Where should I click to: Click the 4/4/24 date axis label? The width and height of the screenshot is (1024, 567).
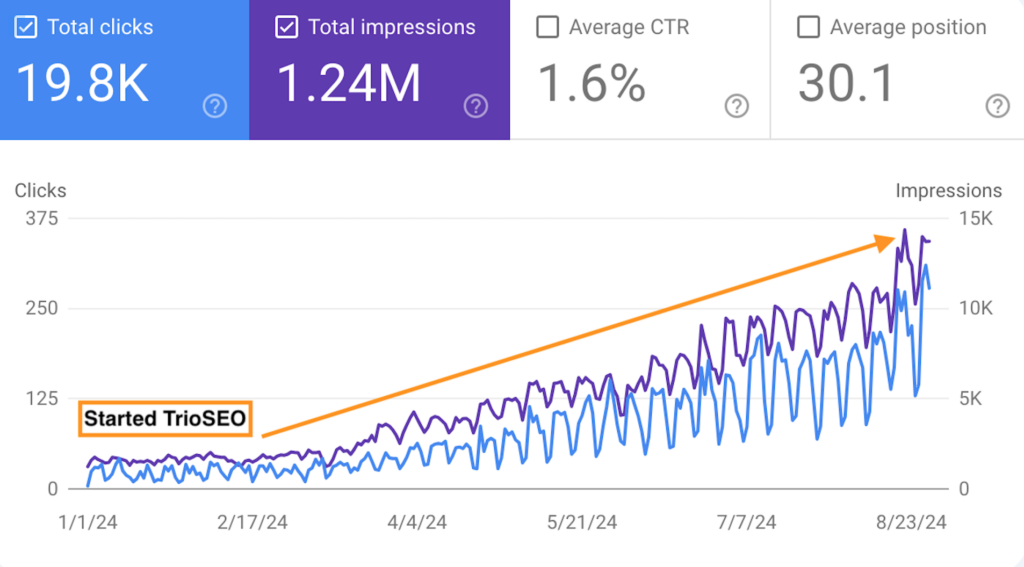[x=417, y=522]
